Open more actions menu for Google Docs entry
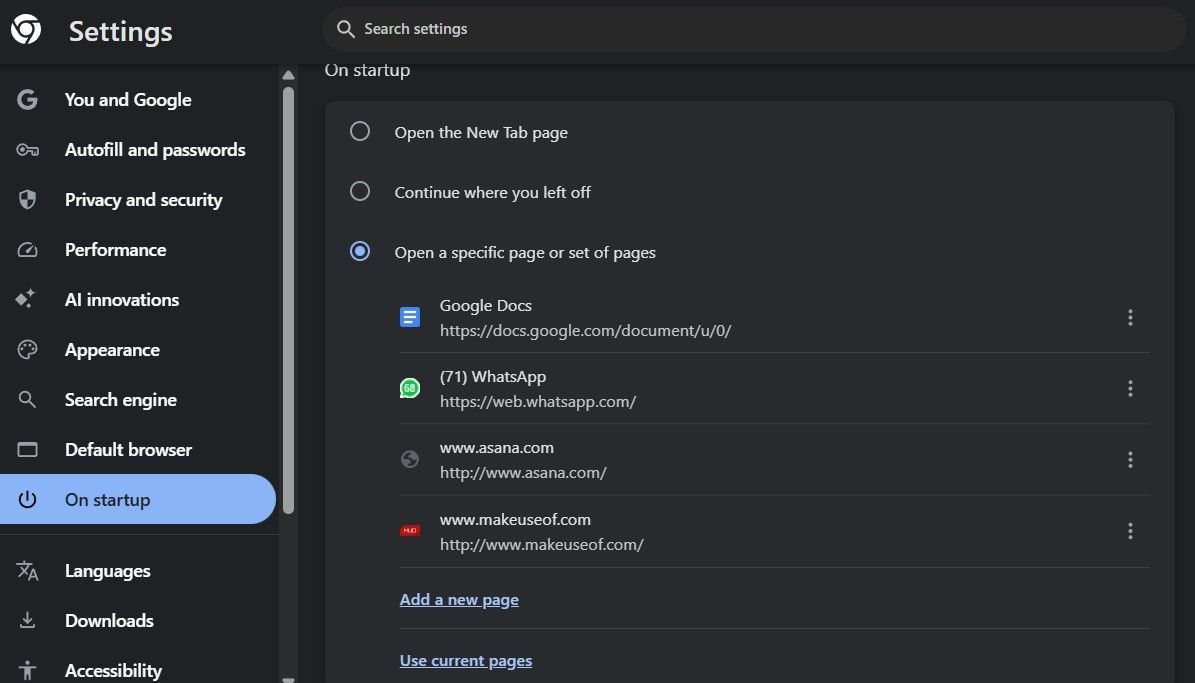The width and height of the screenshot is (1195, 683). tap(1130, 317)
